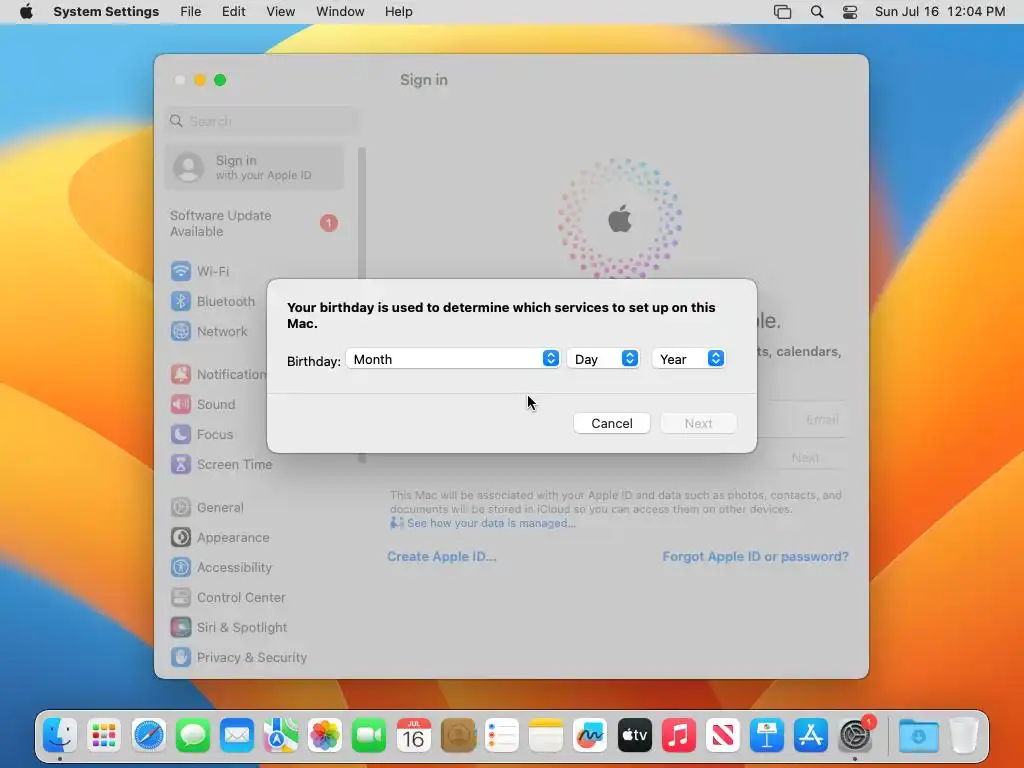Screen dimensions: 1024x768
Task: Open FaceTime from the Dock
Action: tap(369, 736)
